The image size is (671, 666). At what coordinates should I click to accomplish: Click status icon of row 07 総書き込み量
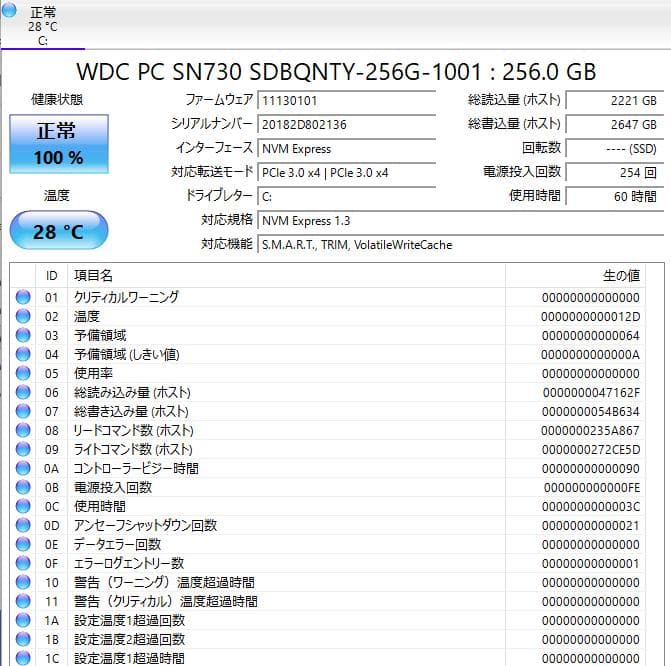click(23, 411)
